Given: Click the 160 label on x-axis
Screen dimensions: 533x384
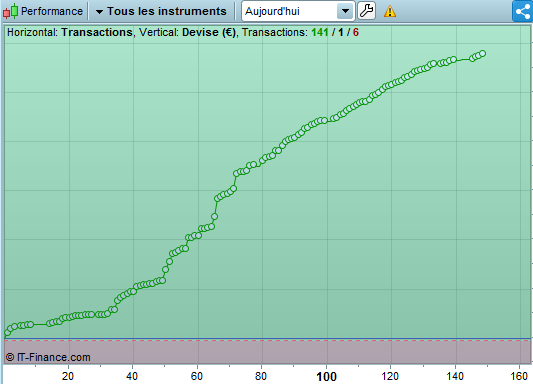Looking at the screenshot, I should tap(519, 376).
